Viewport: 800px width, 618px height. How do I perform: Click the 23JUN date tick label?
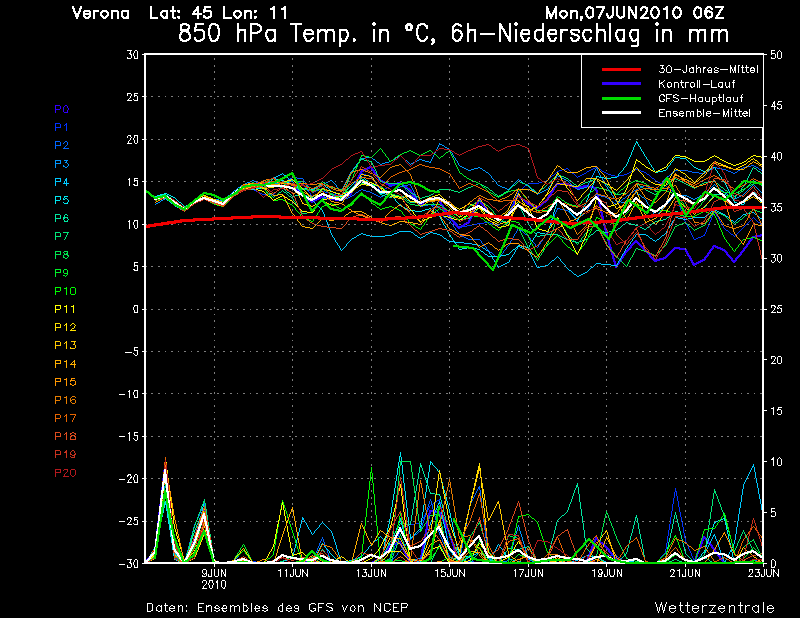tap(764, 574)
